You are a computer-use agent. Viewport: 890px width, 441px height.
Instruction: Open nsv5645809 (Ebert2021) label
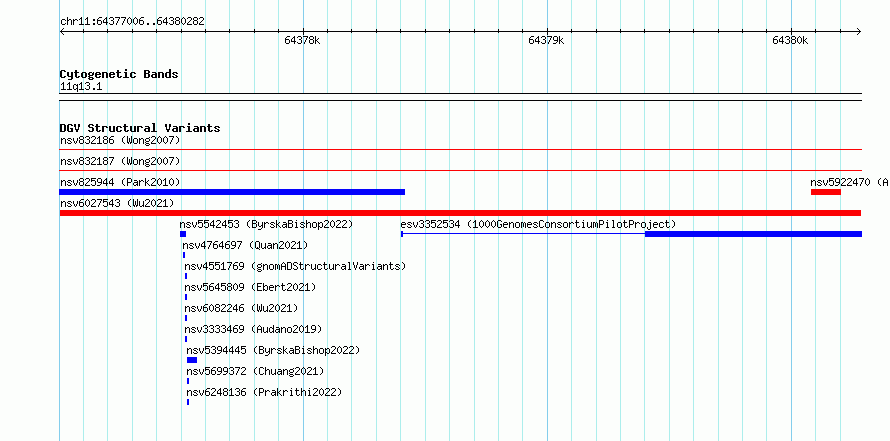click(250, 287)
